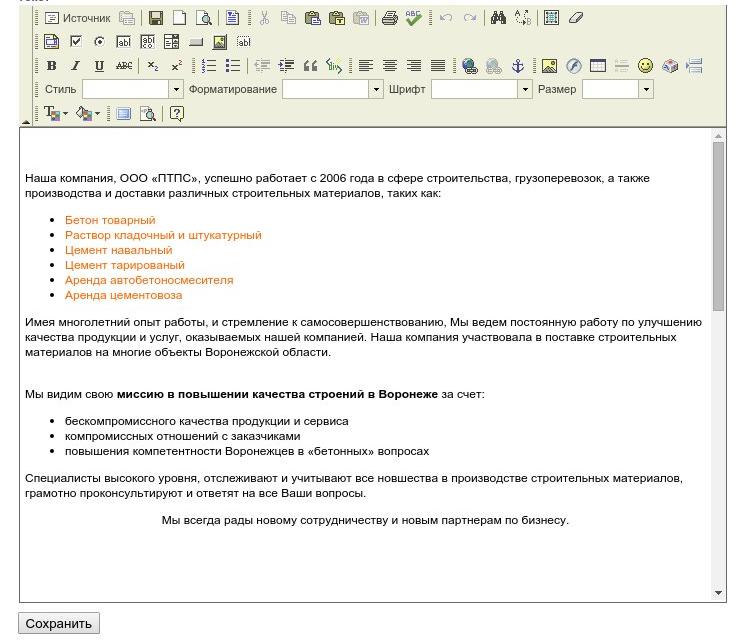Insert a textarea field
The image size is (742, 644).
(148, 42)
